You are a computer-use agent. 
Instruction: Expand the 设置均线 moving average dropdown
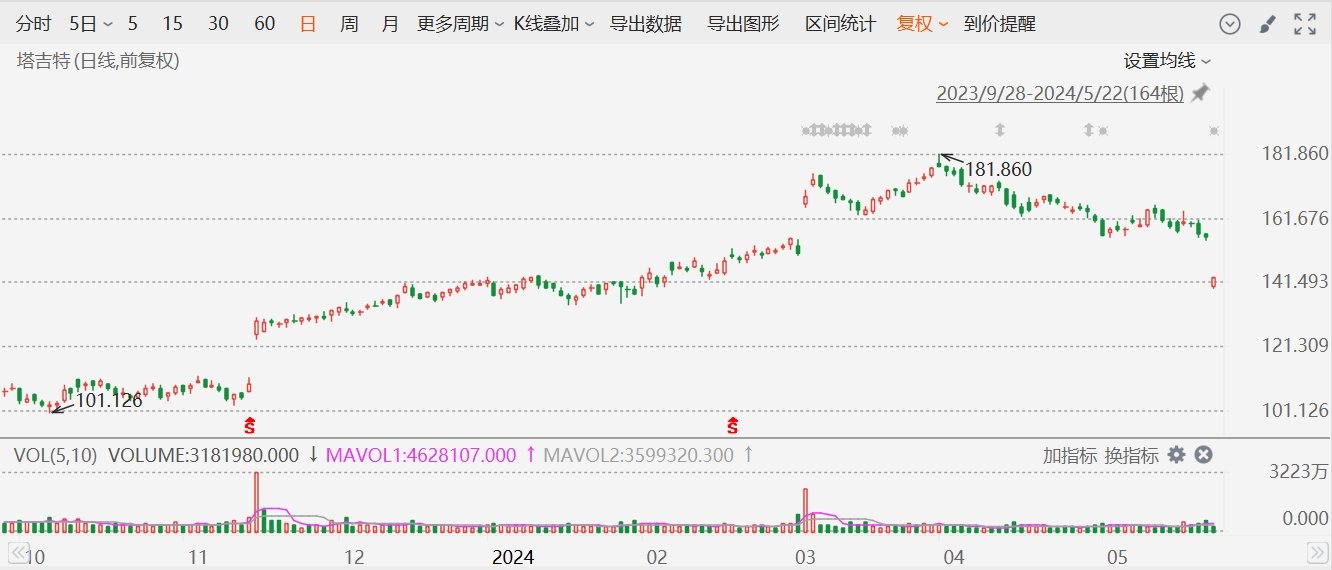pos(1167,61)
